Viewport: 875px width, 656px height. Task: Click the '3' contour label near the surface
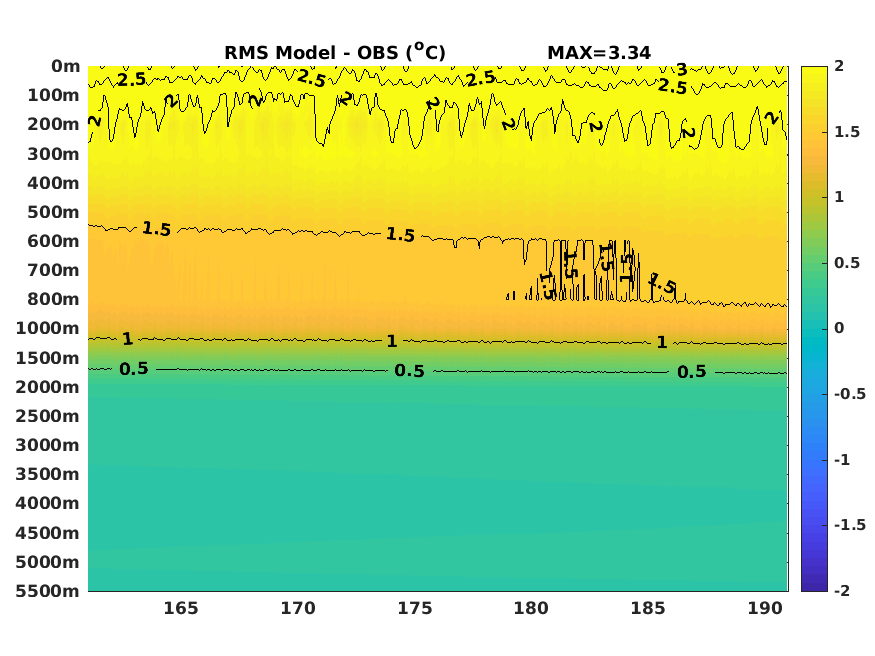(x=682, y=70)
